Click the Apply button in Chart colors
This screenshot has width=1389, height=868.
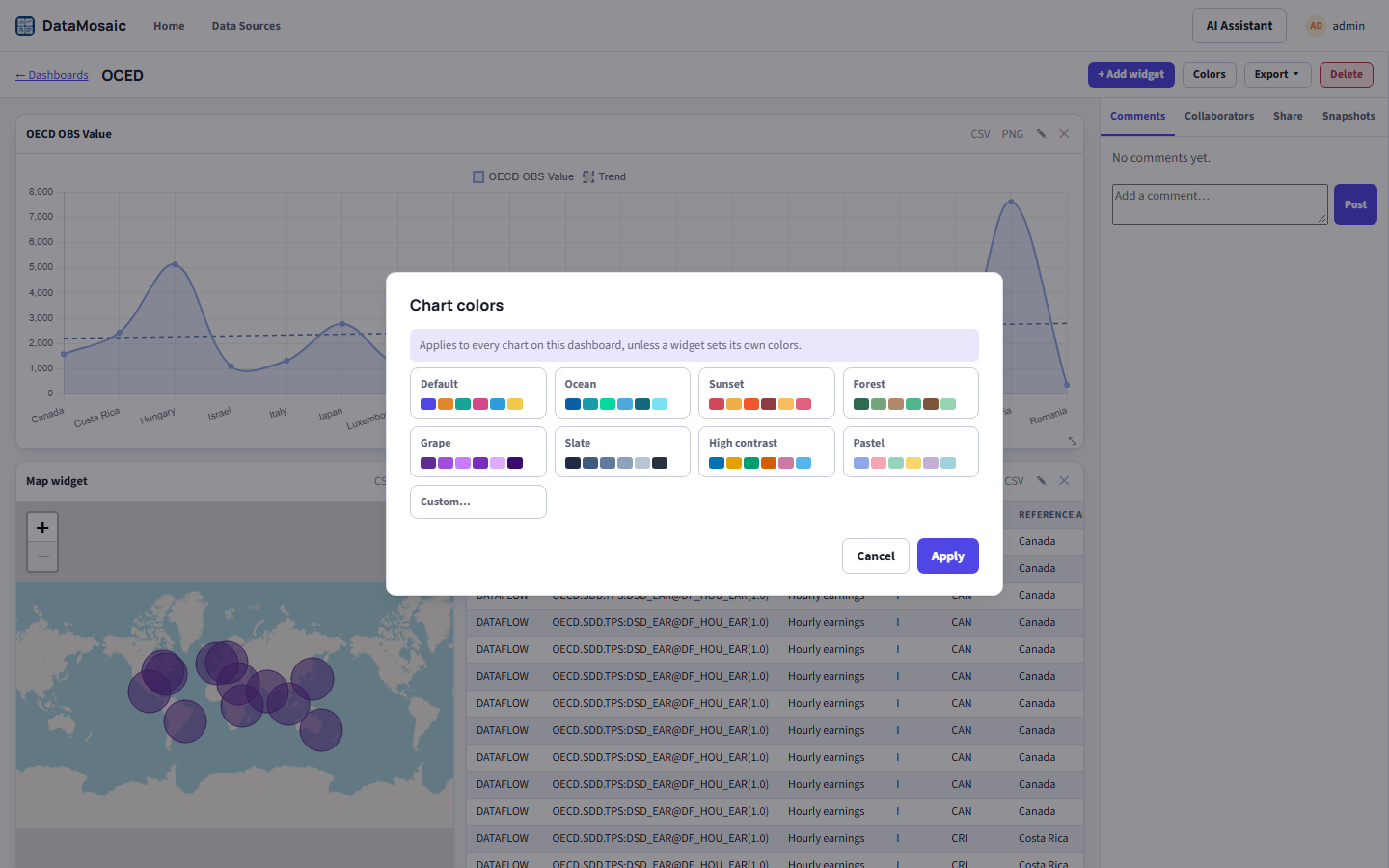tap(947, 556)
